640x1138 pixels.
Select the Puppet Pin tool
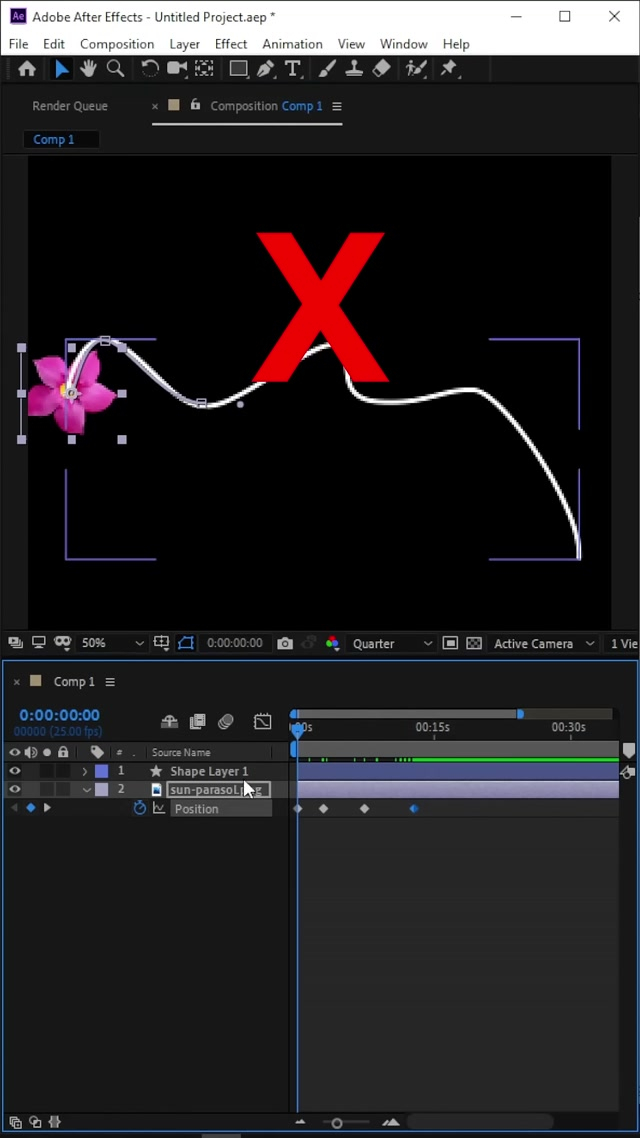(448, 68)
